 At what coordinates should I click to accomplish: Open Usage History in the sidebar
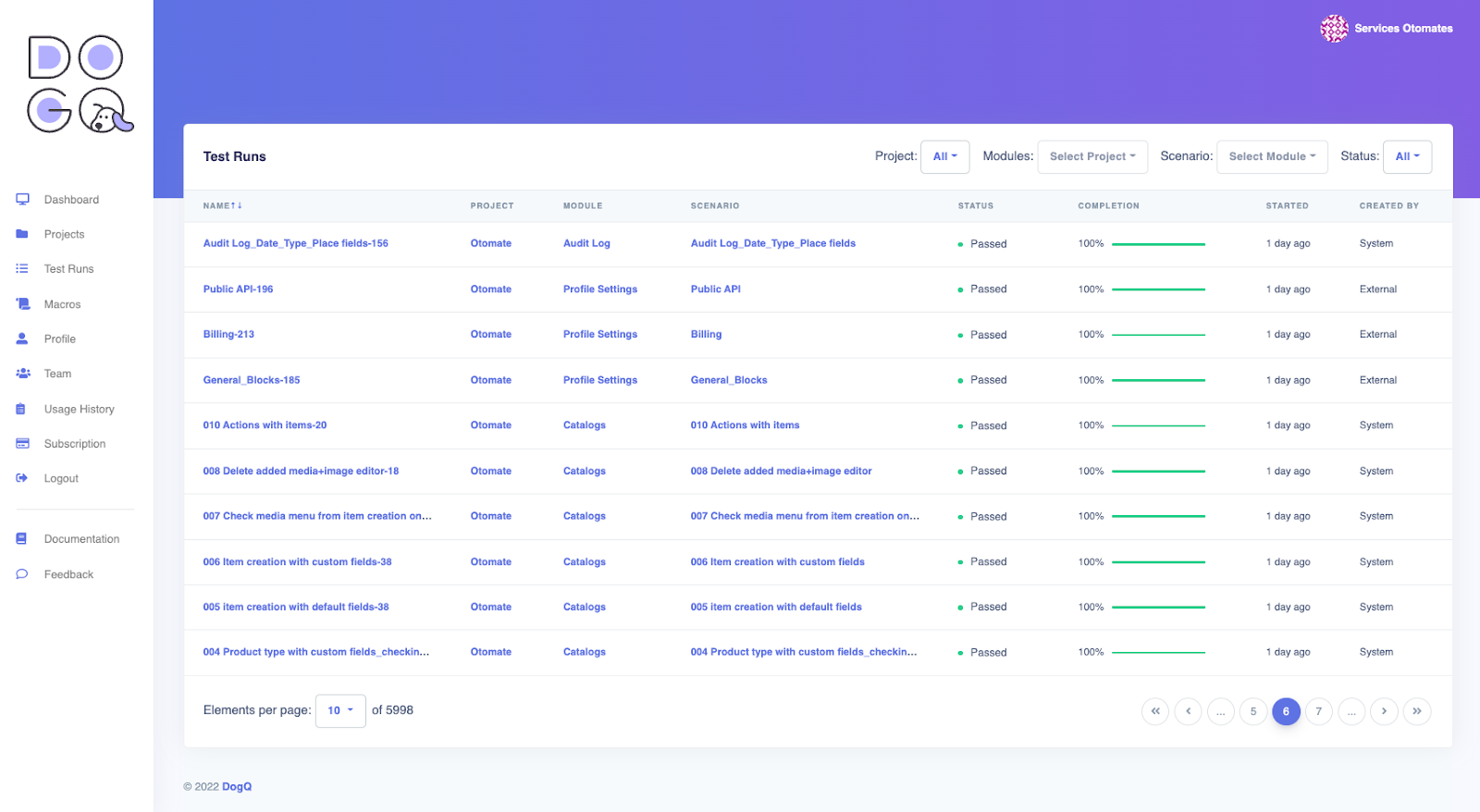click(80, 409)
